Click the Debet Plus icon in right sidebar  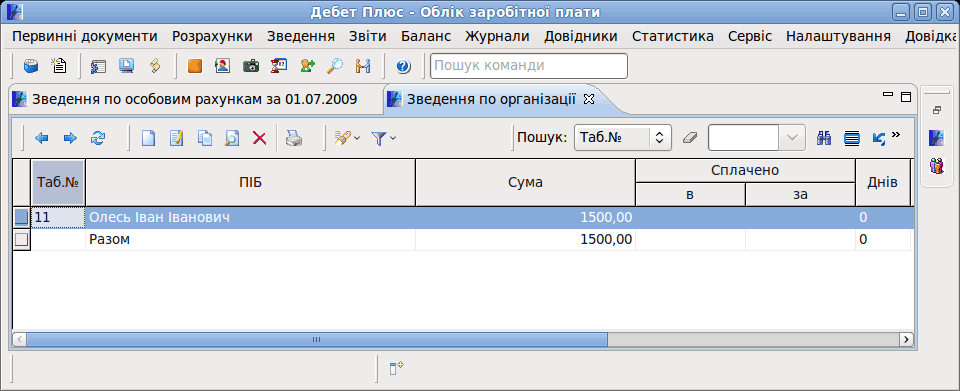[x=936, y=138]
